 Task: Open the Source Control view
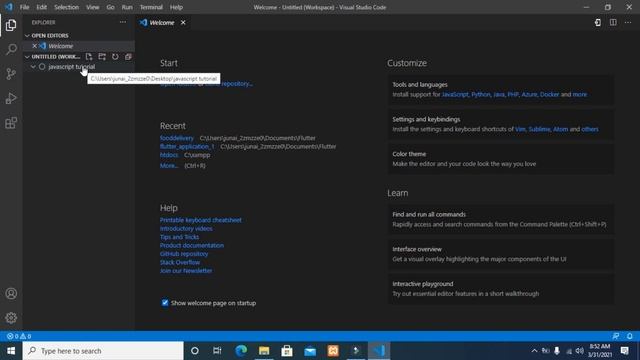click(x=11, y=74)
